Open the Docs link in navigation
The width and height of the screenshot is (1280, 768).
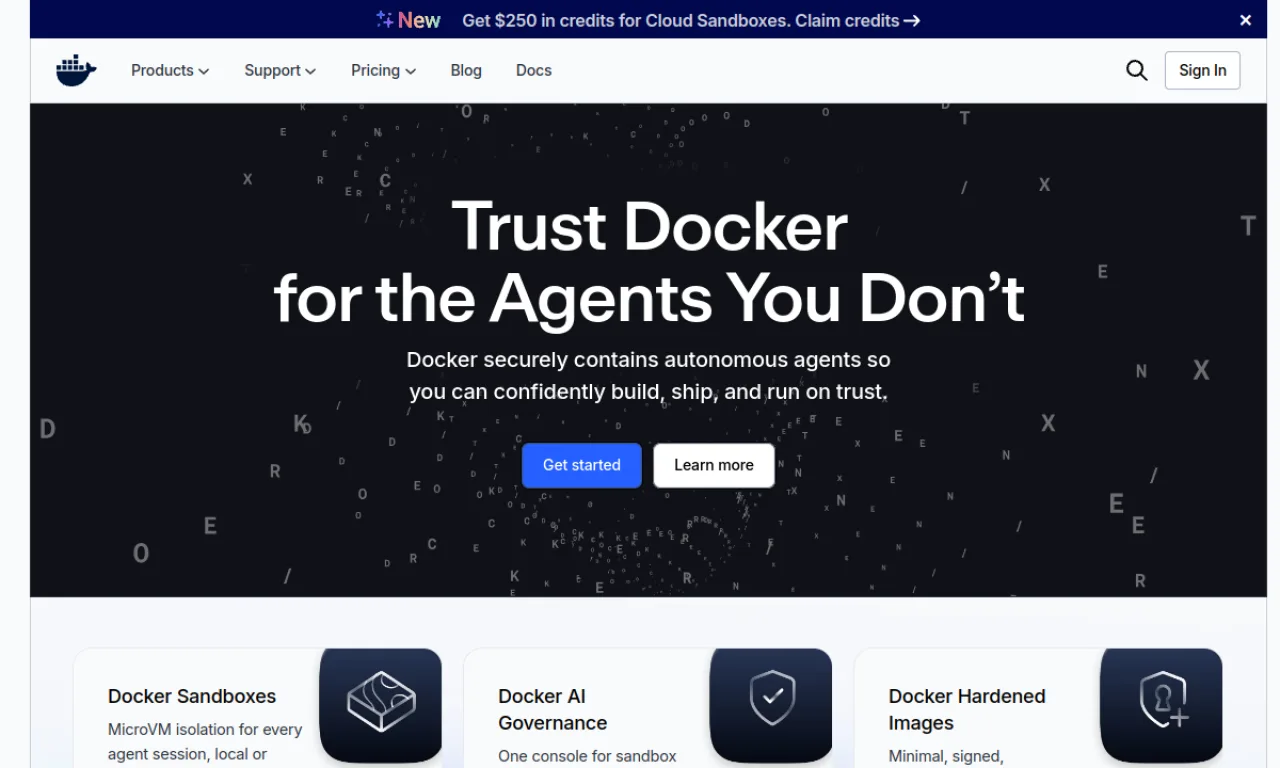tap(534, 70)
